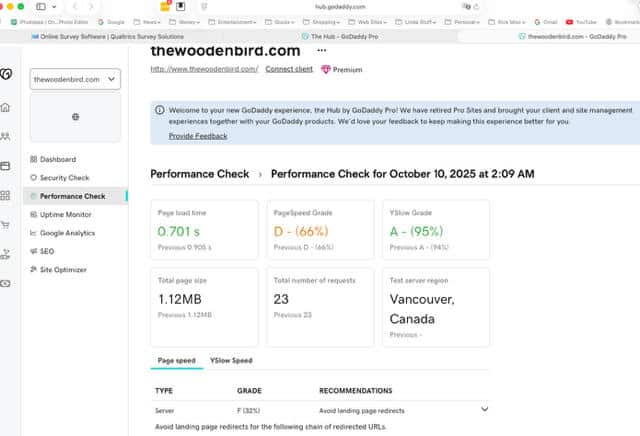The image size is (640, 436).
Task: Open the four-squares grid icon in left rail
Action: tap(5, 196)
